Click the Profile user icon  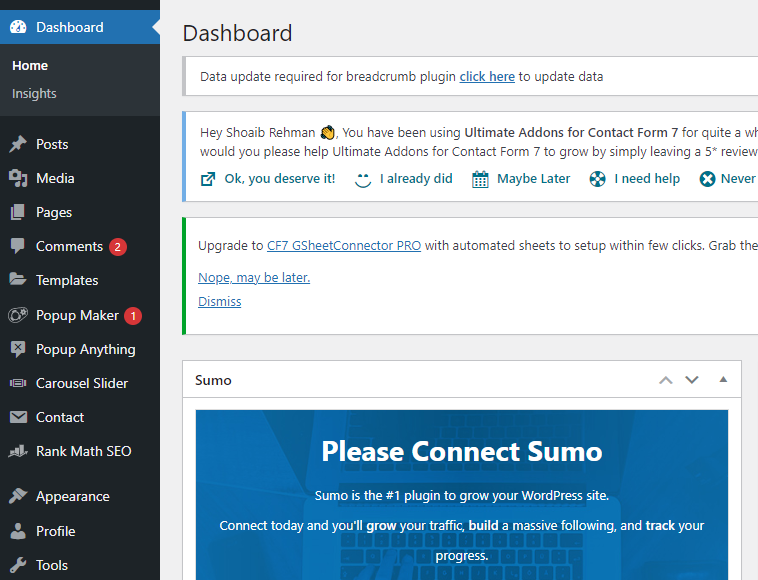tap(18, 531)
